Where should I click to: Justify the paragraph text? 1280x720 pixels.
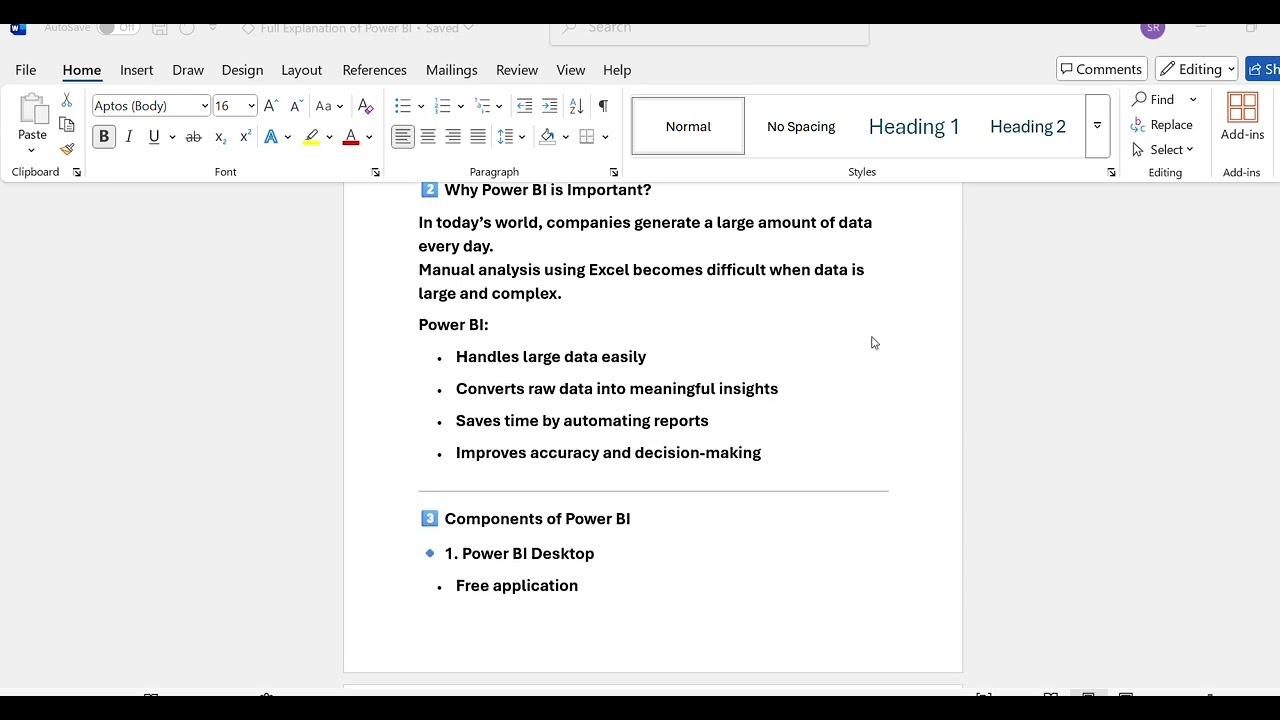point(478,137)
